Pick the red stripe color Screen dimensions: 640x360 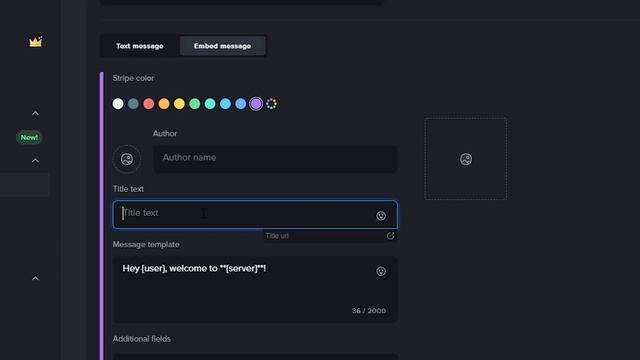click(x=149, y=104)
